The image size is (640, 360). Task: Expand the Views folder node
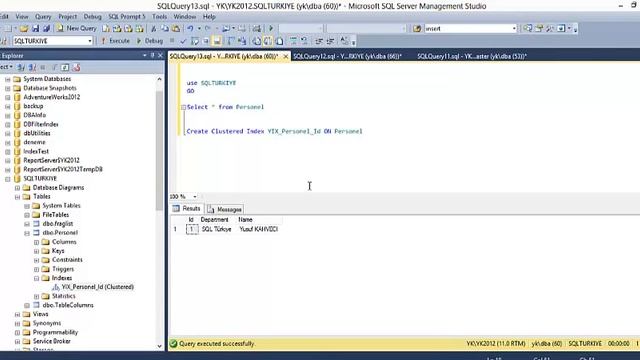click(x=17, y=314)
